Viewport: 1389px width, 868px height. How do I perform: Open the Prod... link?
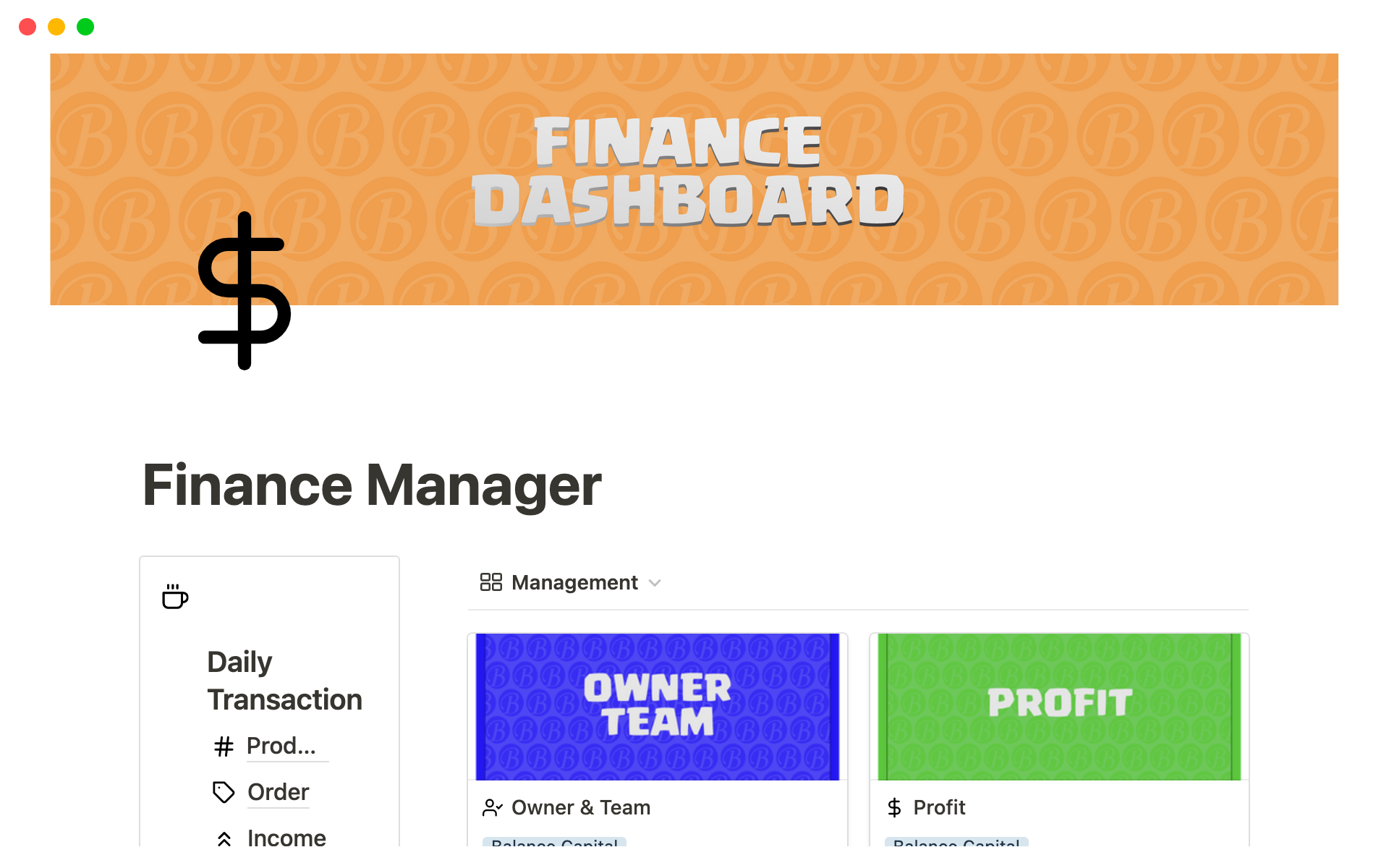pos(281,746)
